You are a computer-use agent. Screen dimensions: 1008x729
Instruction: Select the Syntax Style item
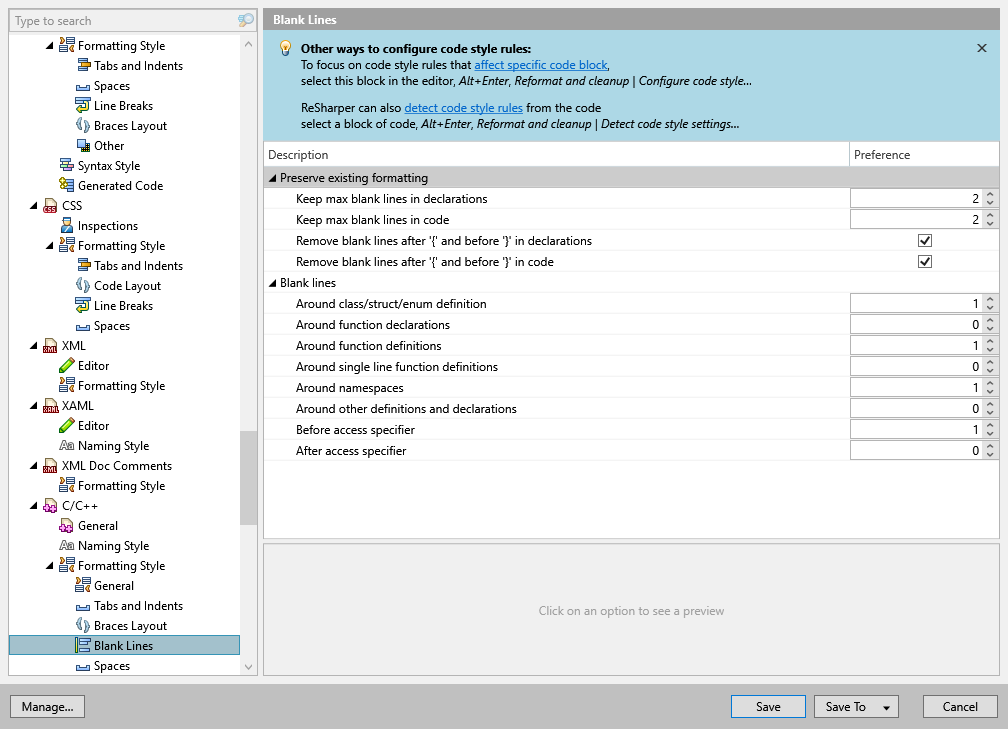coord(108,165)
